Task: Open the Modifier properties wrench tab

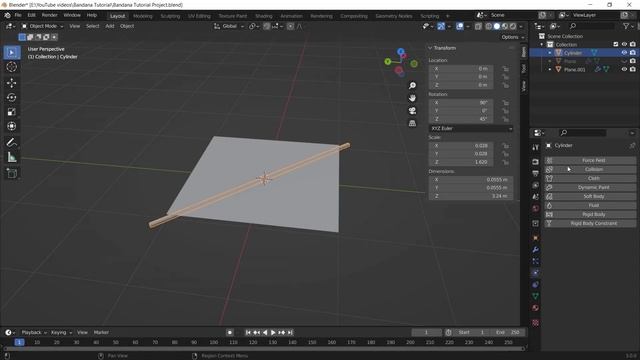Action: click(x=536, y=250)
